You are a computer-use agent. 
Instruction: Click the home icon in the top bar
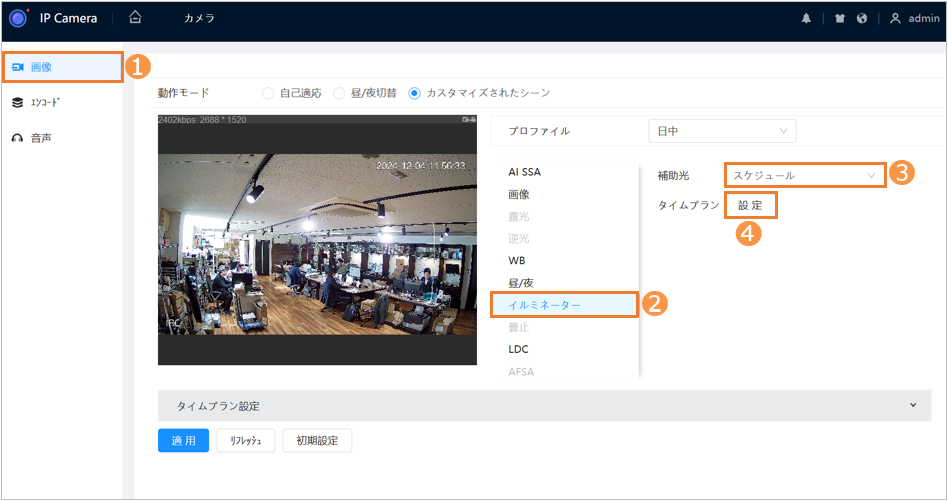pos(135,18)
